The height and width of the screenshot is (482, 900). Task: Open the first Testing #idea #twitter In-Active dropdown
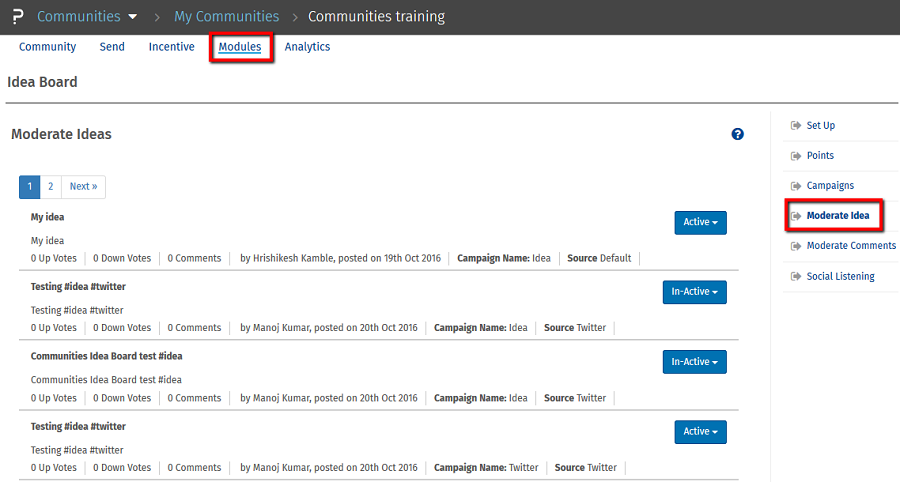pyautogui.click(x=694, y=292)
